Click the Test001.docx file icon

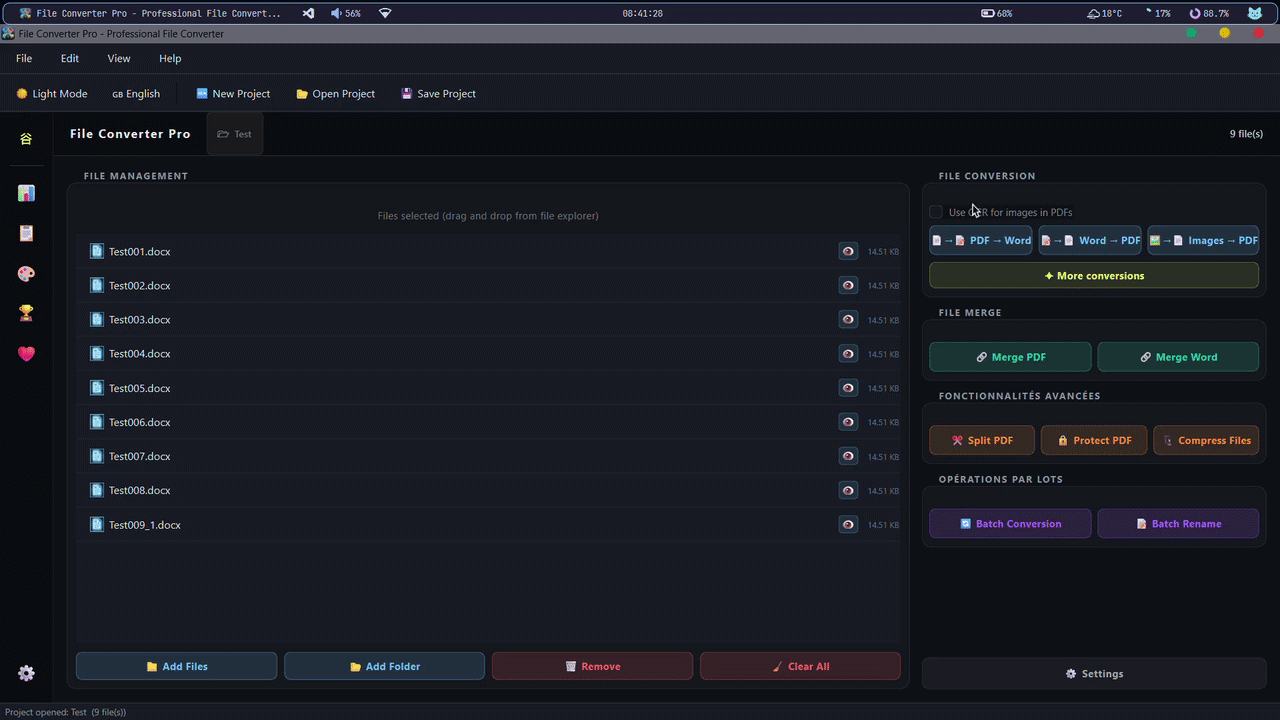click(x=97, y=251)
